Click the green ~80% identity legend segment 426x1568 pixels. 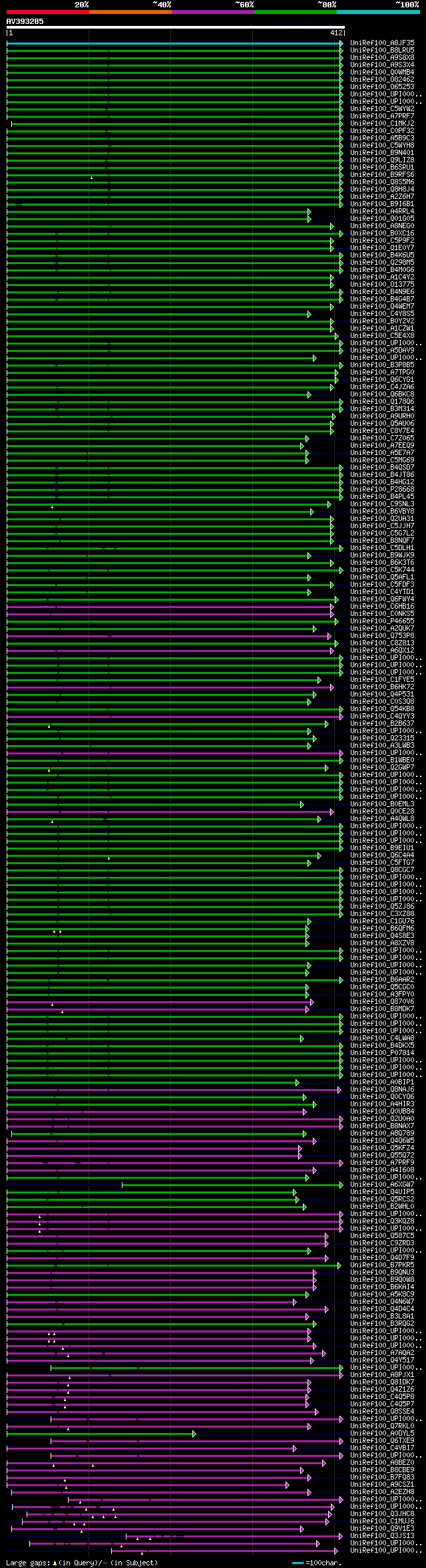[296, 11]
